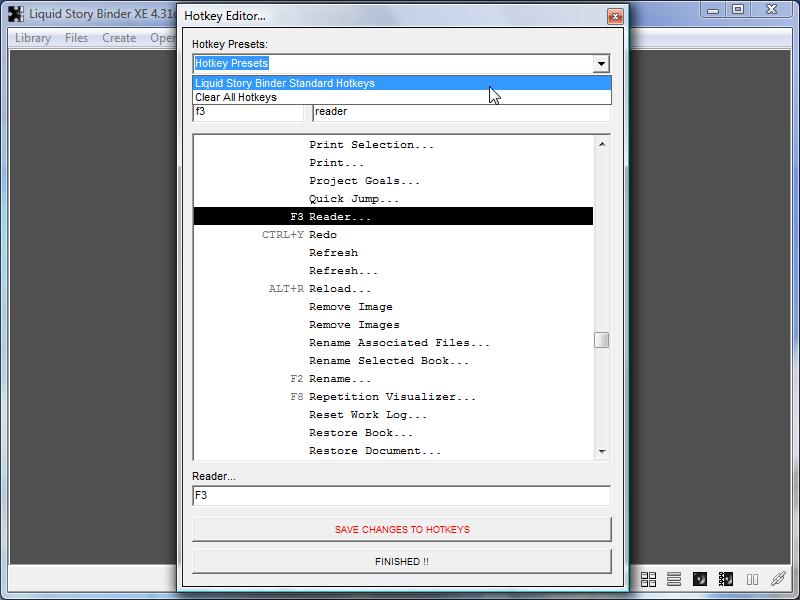
Task: Open the Create menu
Action: tap(119, 38)
